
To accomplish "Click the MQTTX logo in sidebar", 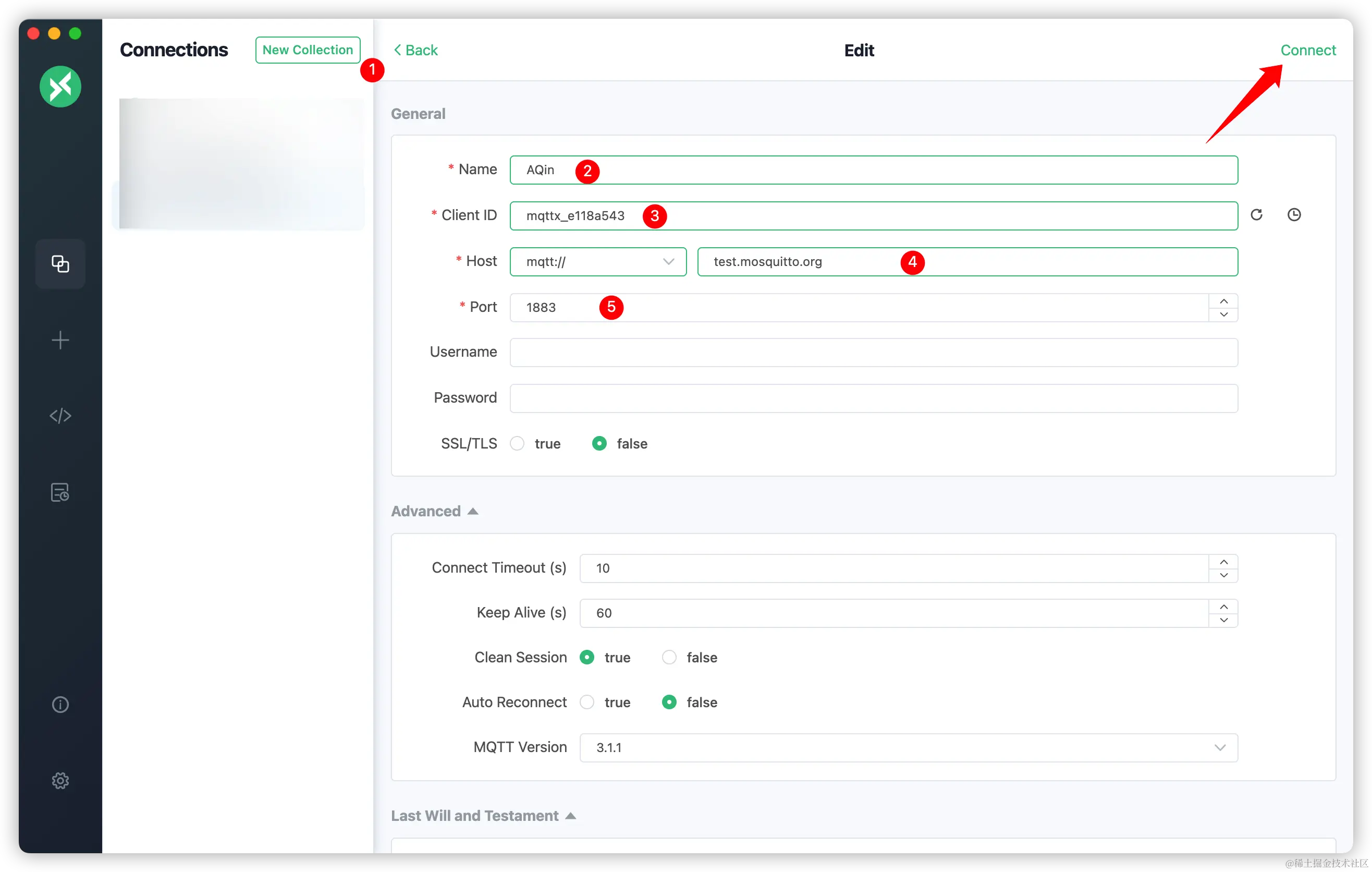I will 60,87.
